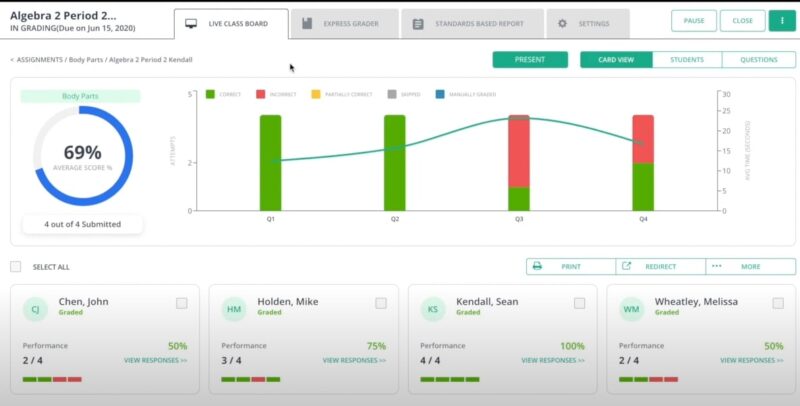Click the red Incorrect legend swatch
This screenshot has height=406, width=800.
pos(260,94)
